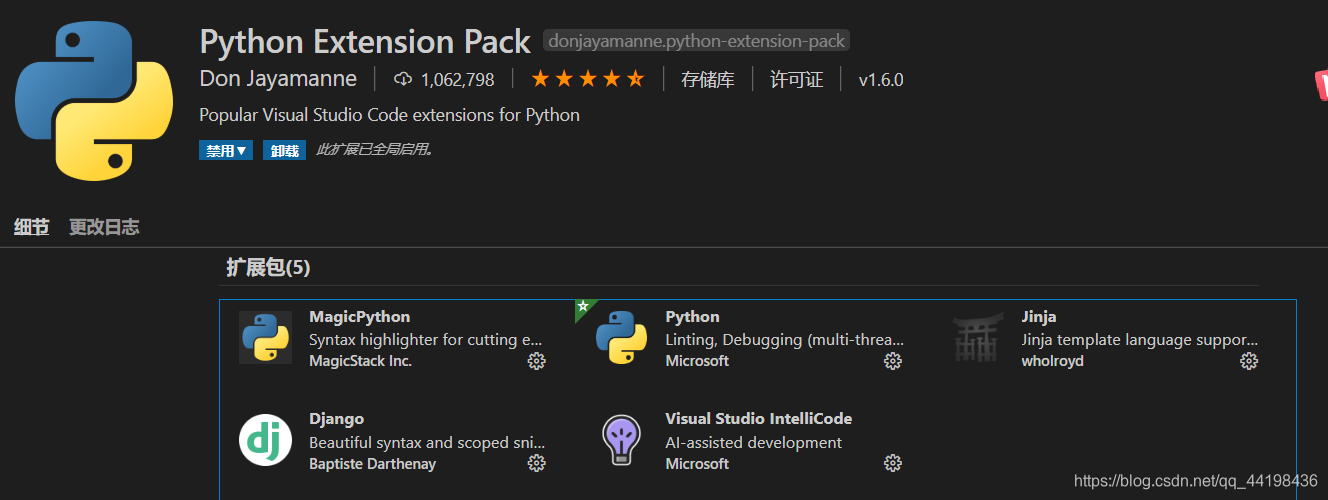Open the 禁用 disable dropdown

226,150
